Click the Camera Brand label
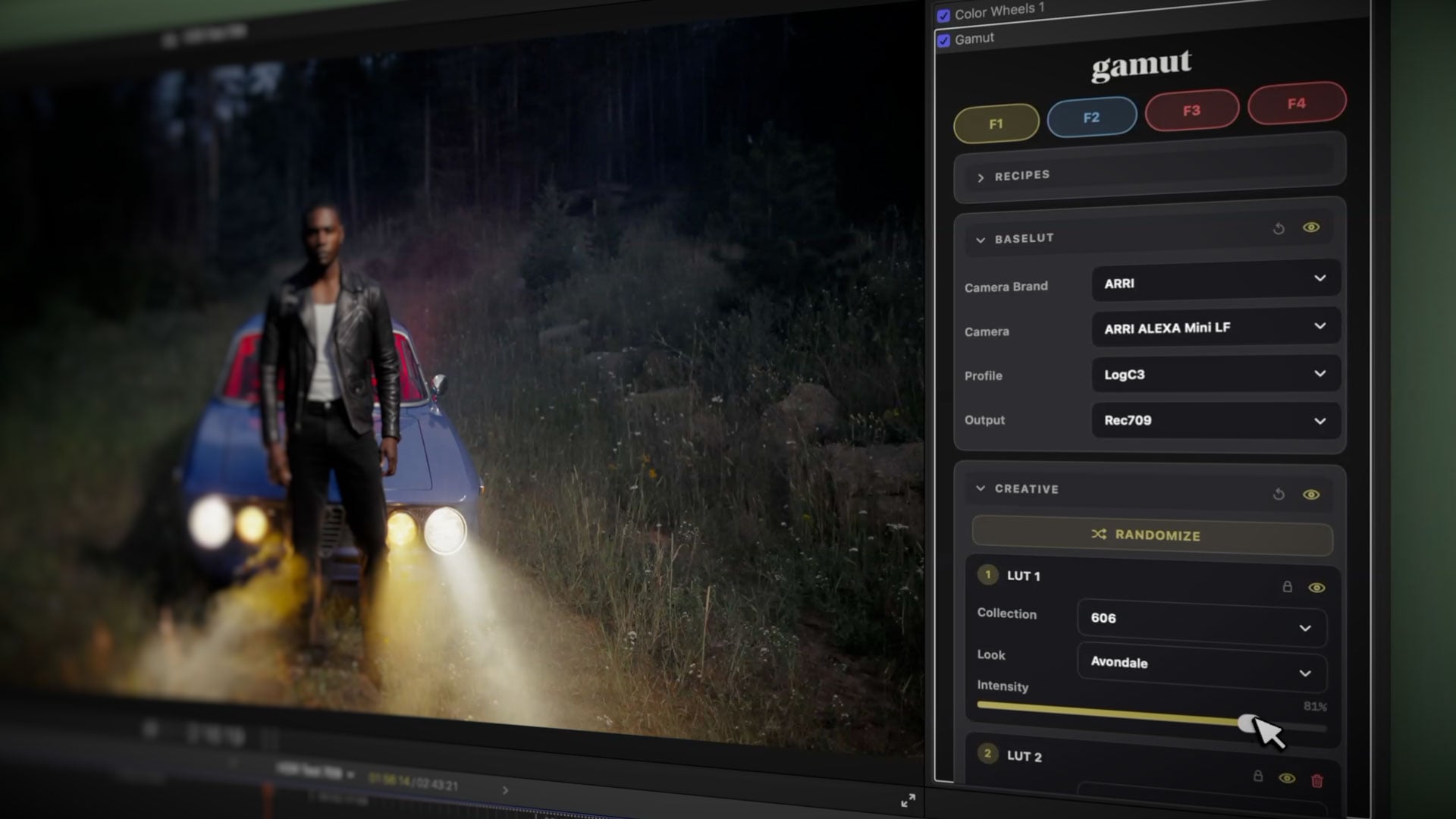 point(1006,287)
